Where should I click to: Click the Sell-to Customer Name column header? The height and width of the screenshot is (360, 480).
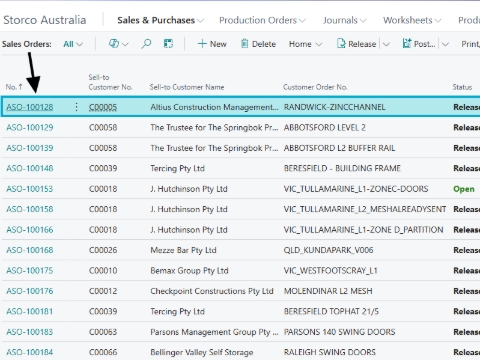pyautogui.click(x=187, y=87)
